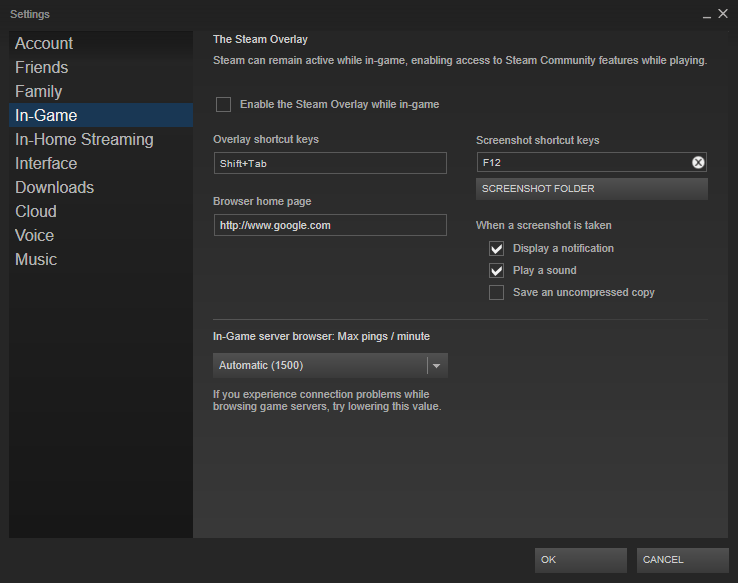Check Save an uncompressed copy
The image size is (738, 583).
click(497, 292)
